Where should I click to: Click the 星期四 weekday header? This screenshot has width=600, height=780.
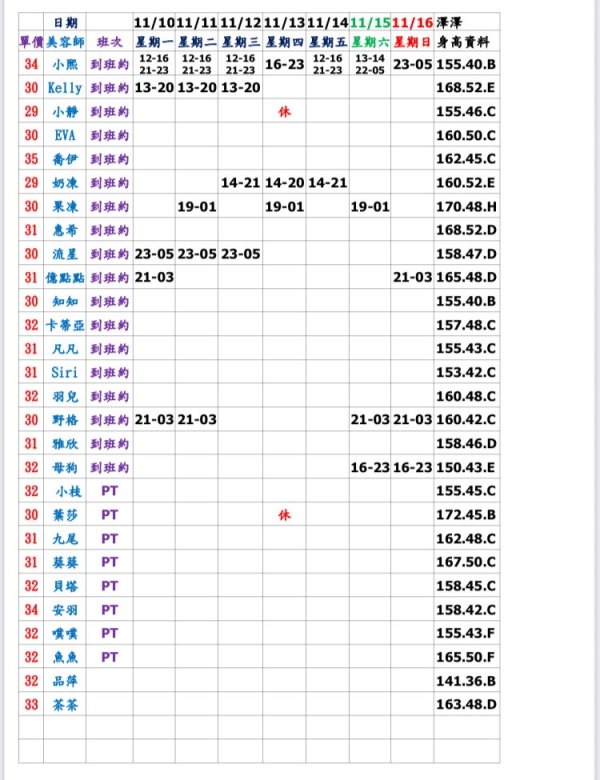[284, 42]
